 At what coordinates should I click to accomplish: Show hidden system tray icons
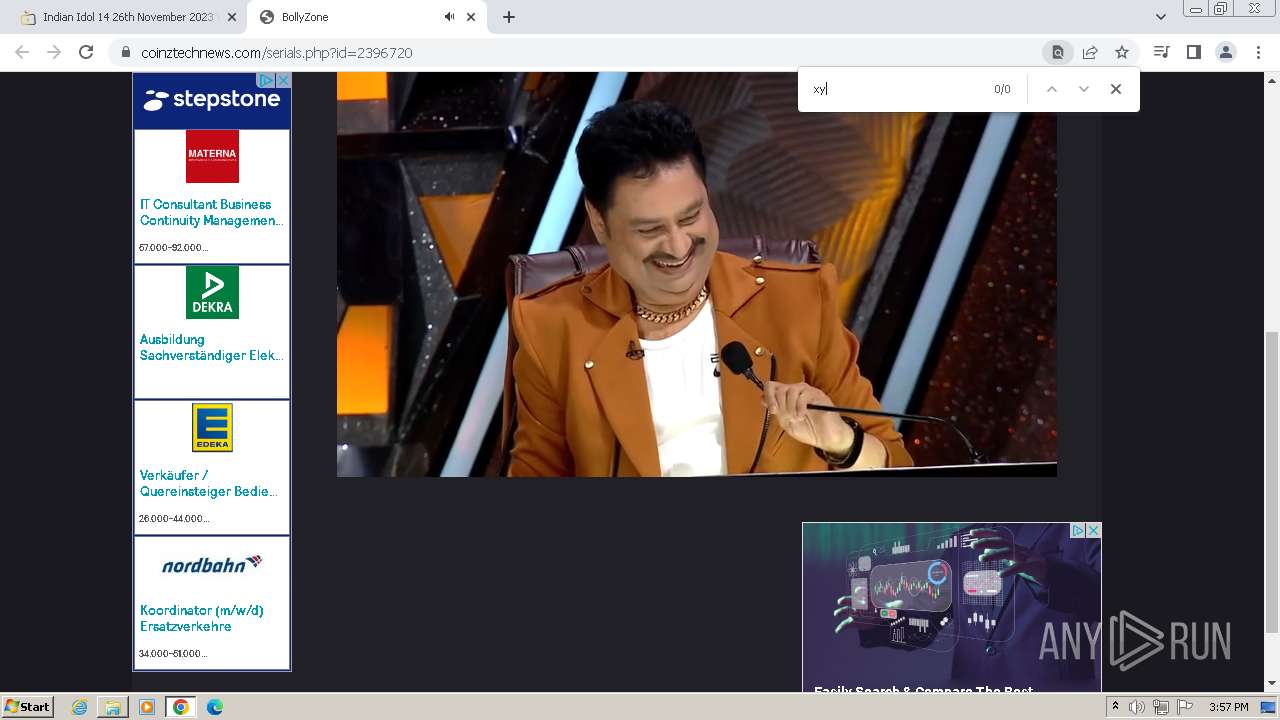click(1115, 707)
